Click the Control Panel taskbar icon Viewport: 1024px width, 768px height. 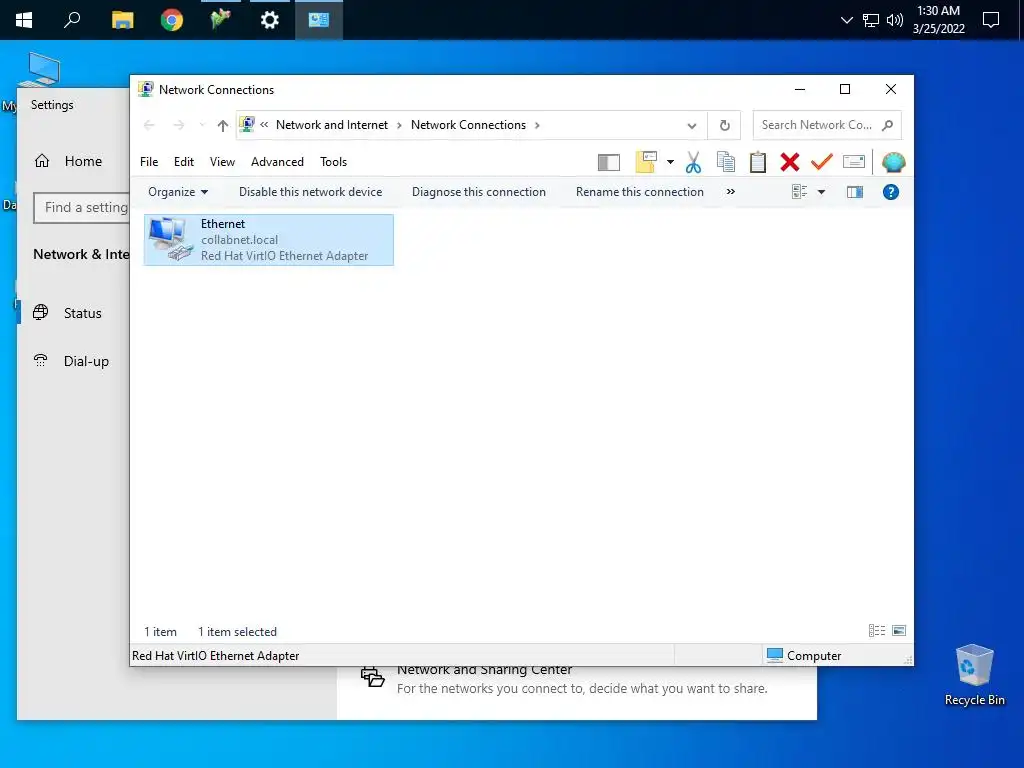click(319, 20)
